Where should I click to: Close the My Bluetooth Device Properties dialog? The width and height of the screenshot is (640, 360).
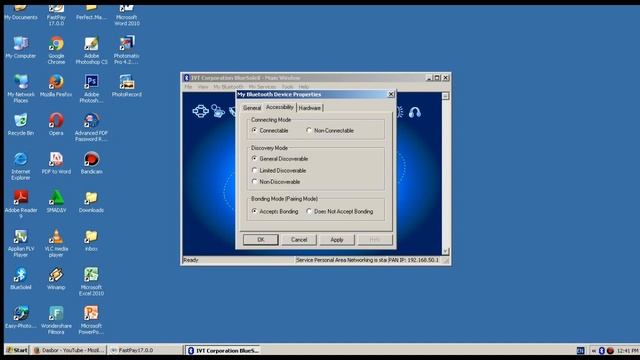click(391, 94)
